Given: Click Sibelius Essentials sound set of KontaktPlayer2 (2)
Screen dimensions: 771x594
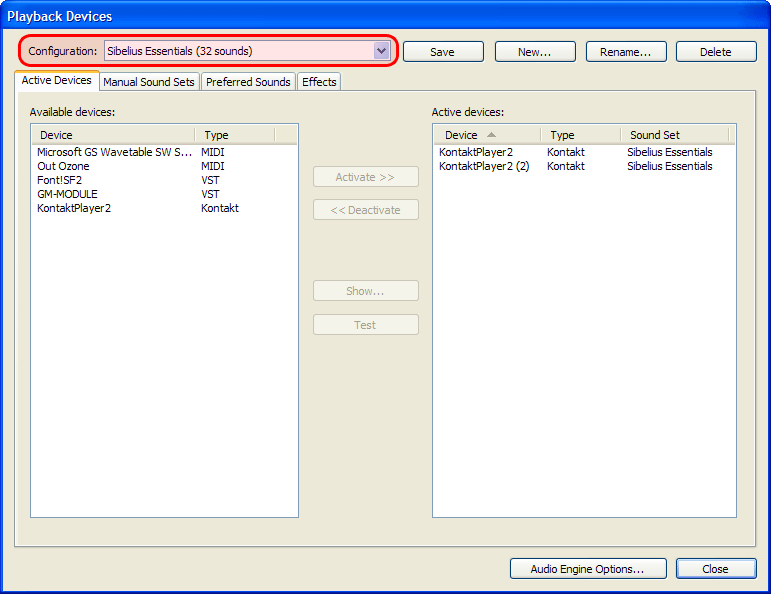Looking at the screenshot, I should (x=670, y=166).
